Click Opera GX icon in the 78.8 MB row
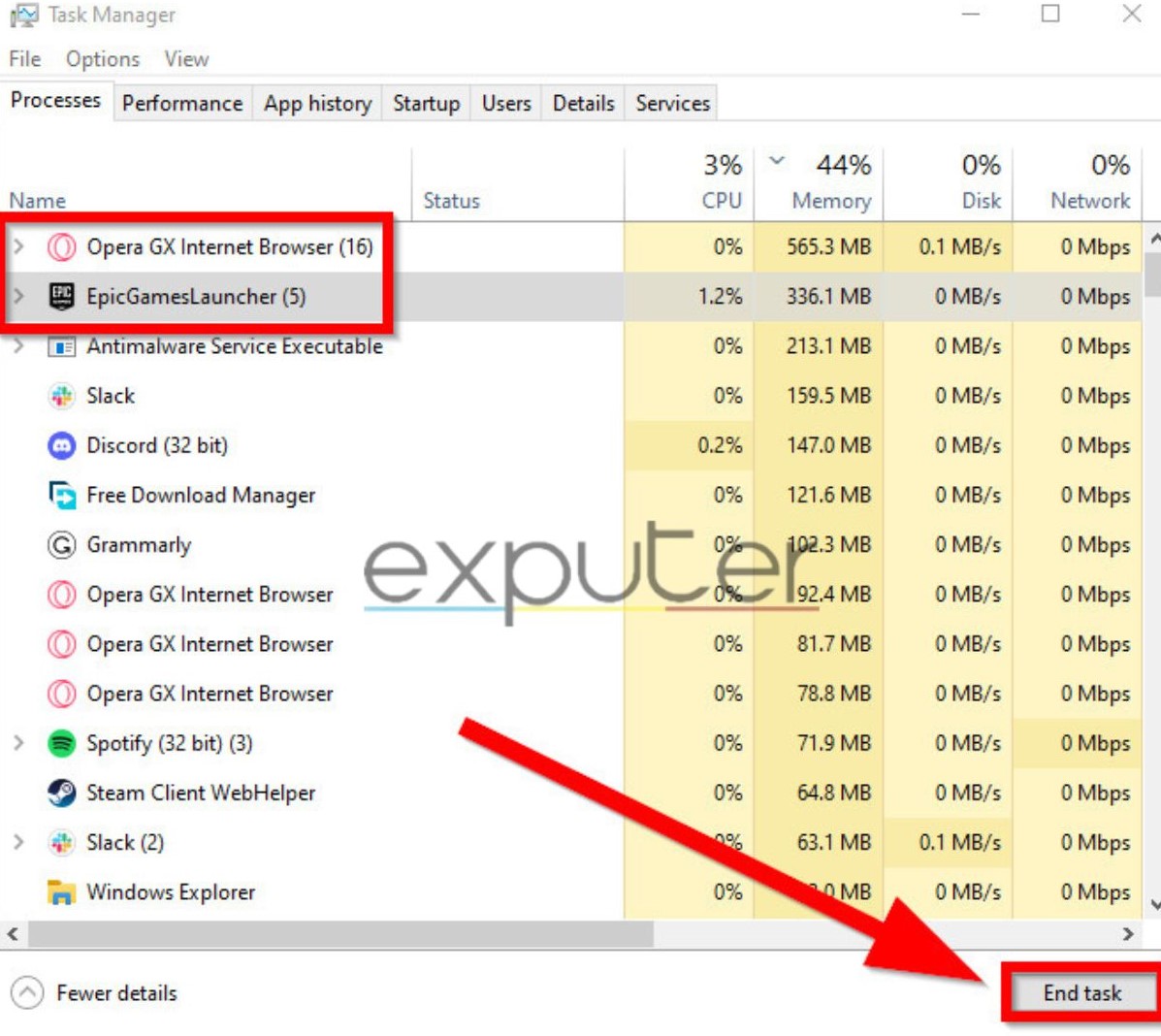The width and height of the screenshot is (1161, 1036). point(61,694)
